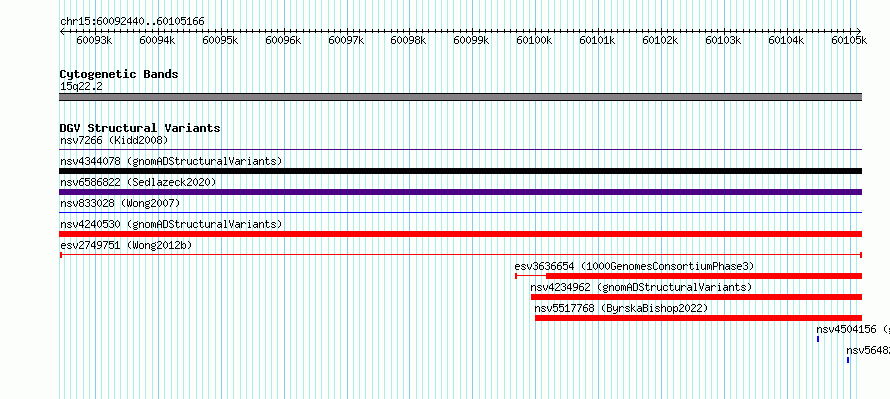Click the 60098k ruler position

(x=409, y=40)
